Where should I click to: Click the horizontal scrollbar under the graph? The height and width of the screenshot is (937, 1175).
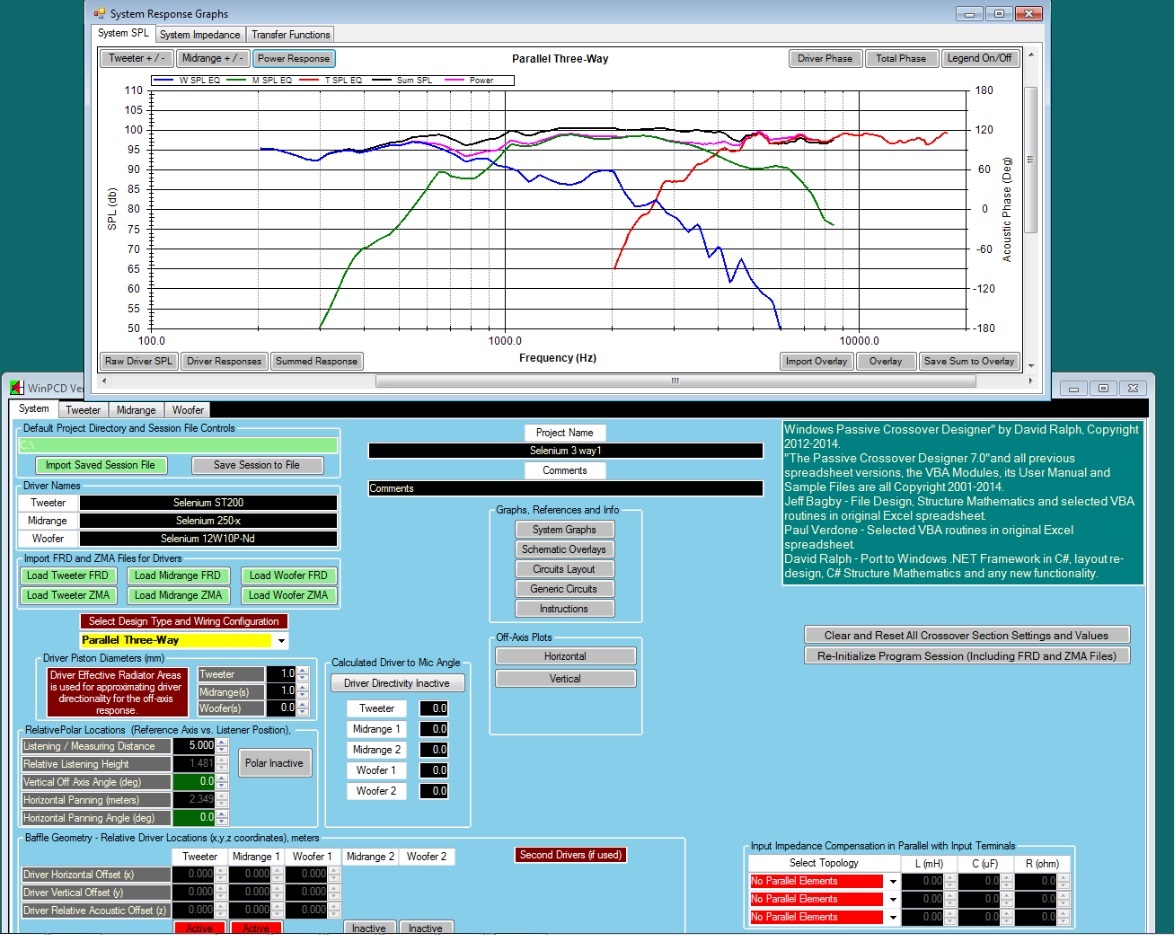point(674,381)
